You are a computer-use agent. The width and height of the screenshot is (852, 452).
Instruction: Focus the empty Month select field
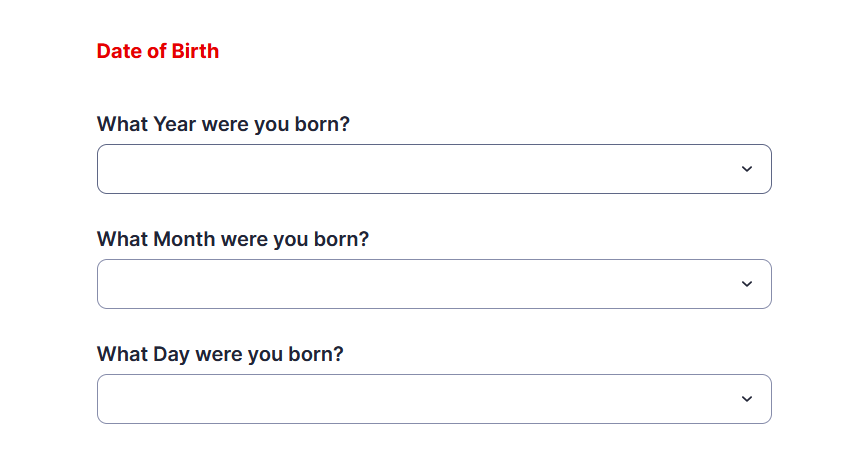click(434, 284)
